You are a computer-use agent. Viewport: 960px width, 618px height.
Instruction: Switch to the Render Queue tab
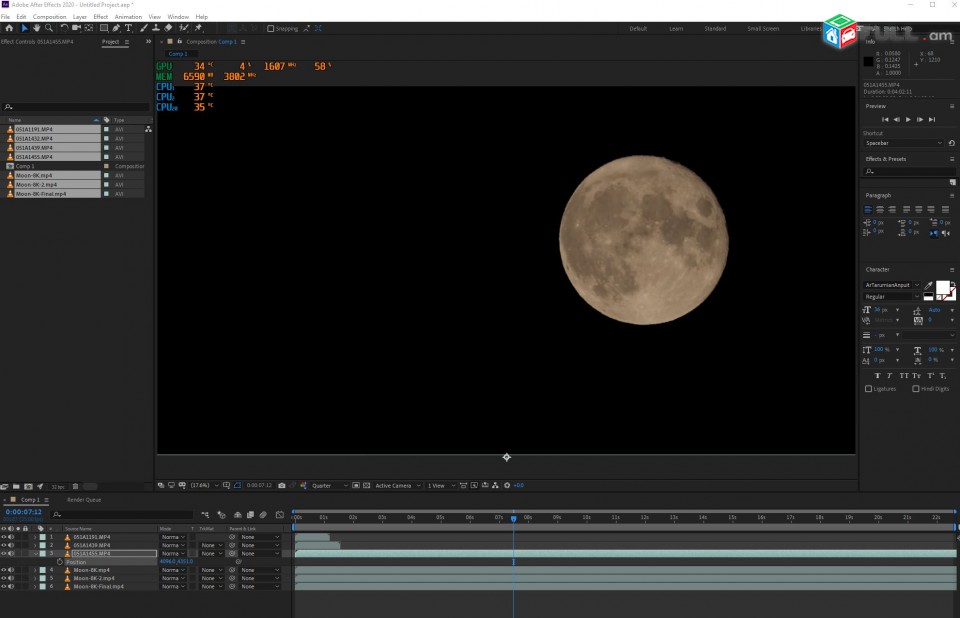click(84, 500)
